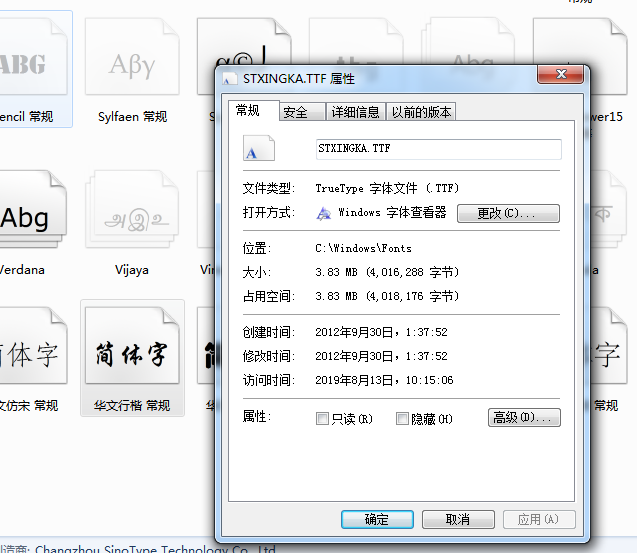Select the Stencil 常规 font icon
The image size is (637, 553).
click(x=32, y=57)
